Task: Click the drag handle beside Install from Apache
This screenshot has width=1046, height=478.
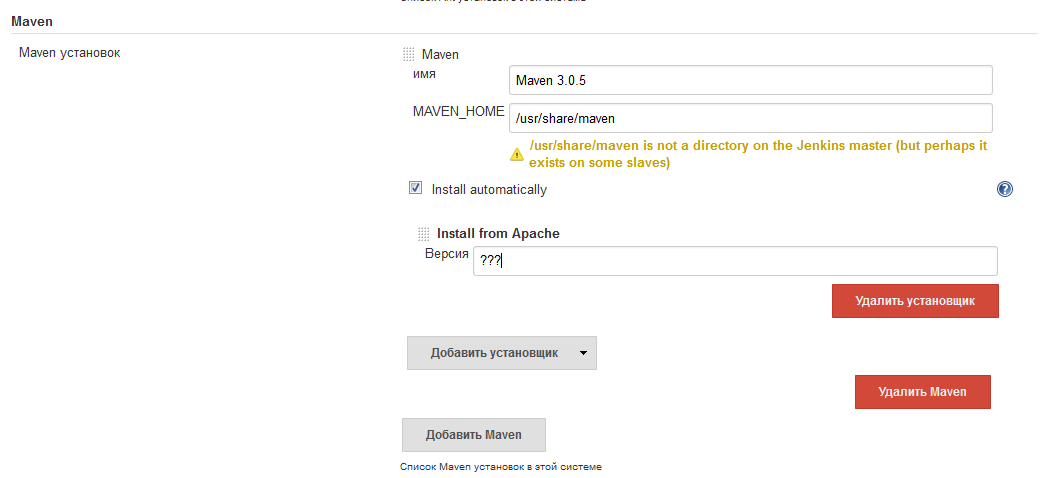Action: (423, 234)
